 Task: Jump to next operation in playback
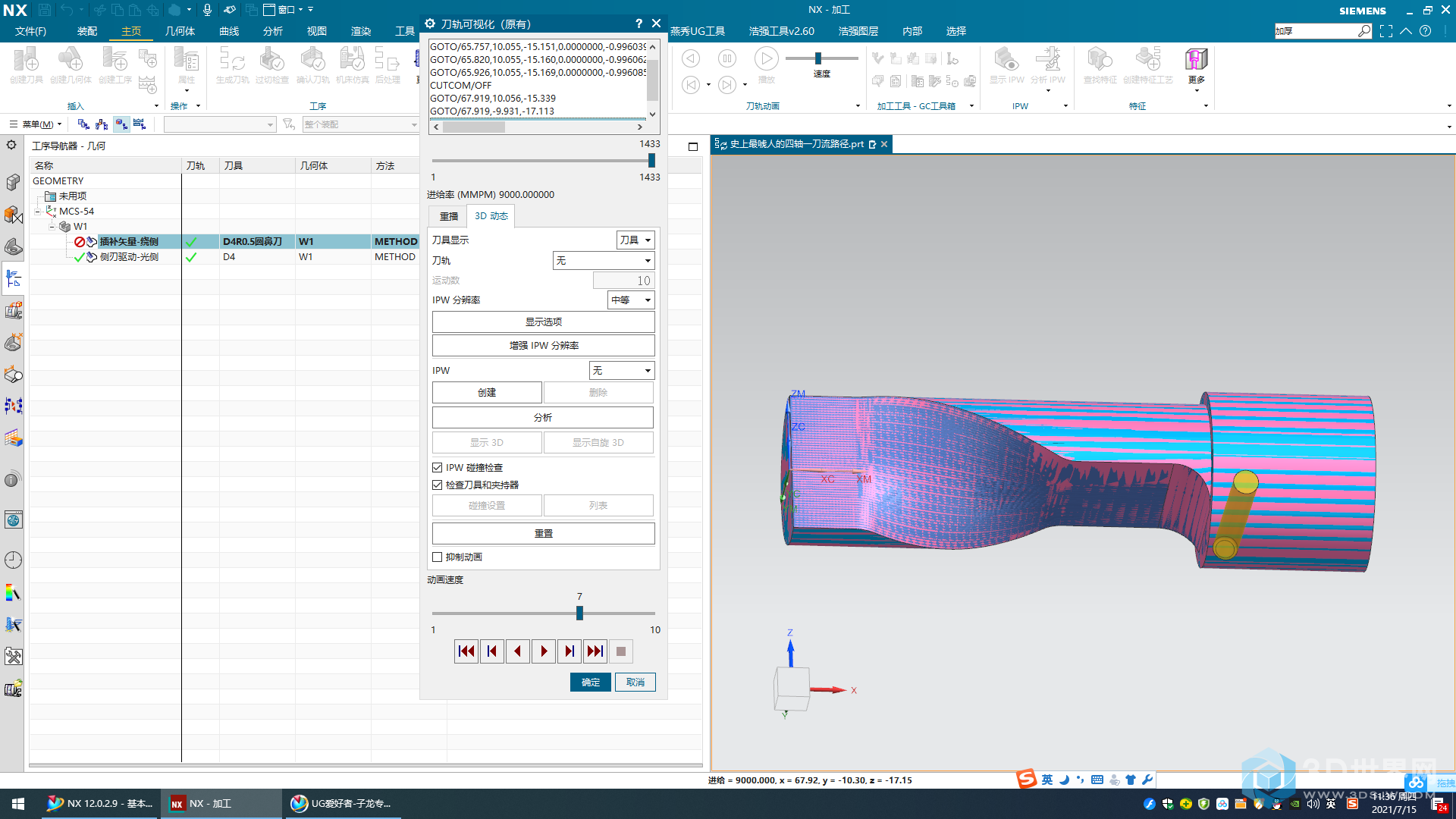[595, 651]
